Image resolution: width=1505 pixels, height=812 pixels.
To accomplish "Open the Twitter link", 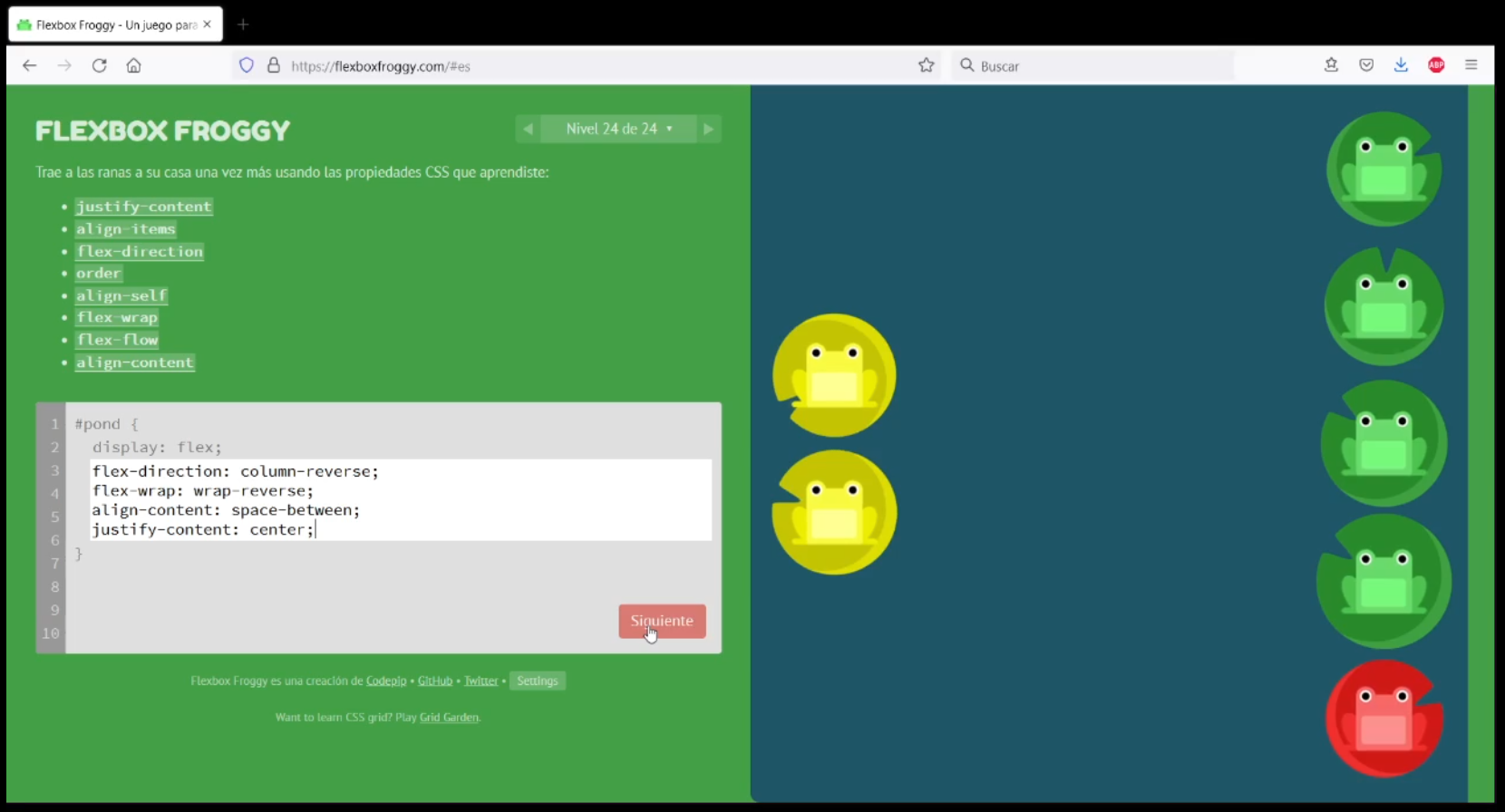I will click(481, 681).
